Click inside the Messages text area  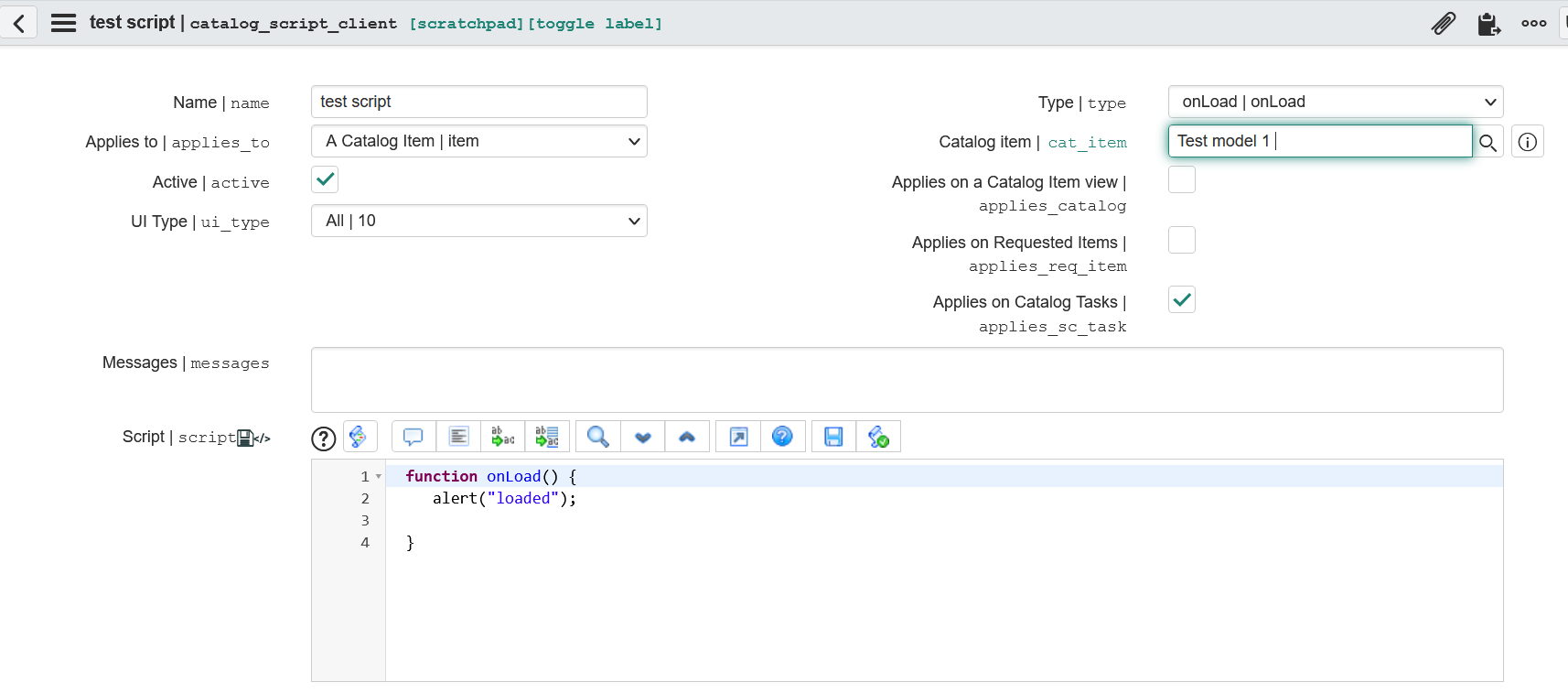tap(907, 380)
